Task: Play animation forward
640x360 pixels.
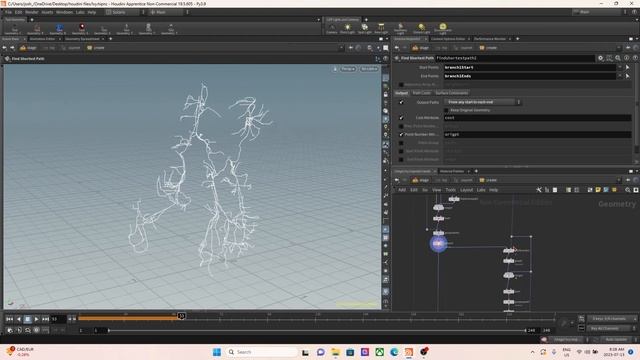Action: tap(37, 319)
